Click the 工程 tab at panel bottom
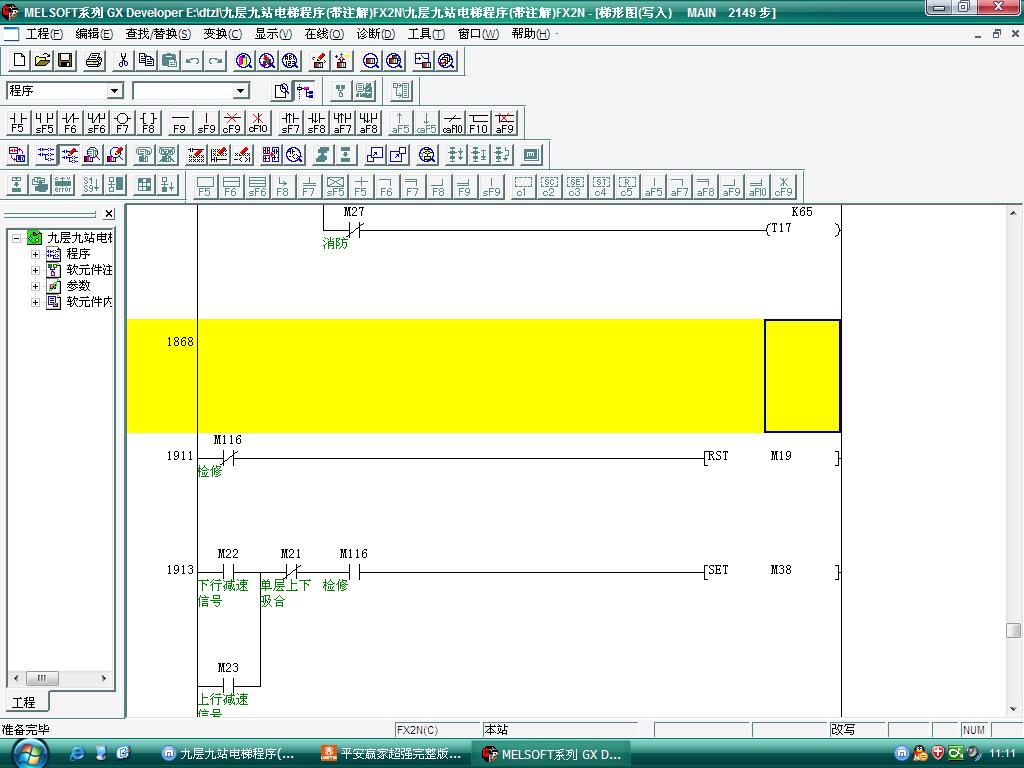Screen dimensions: 1024x768 tap(23, 702)
